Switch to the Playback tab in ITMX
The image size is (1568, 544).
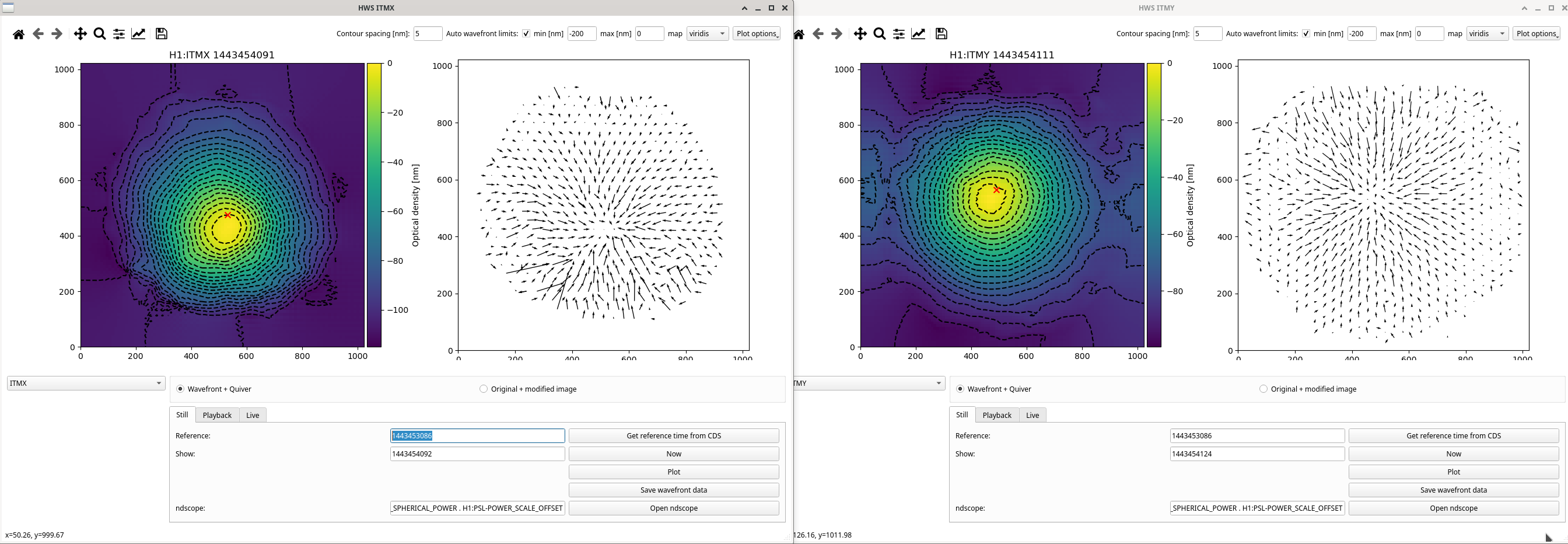(216, 415)
